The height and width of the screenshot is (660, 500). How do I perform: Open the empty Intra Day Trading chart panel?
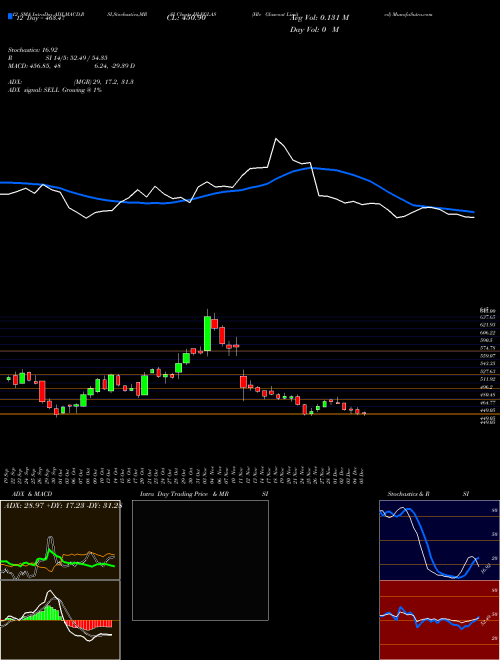(200, 560)
